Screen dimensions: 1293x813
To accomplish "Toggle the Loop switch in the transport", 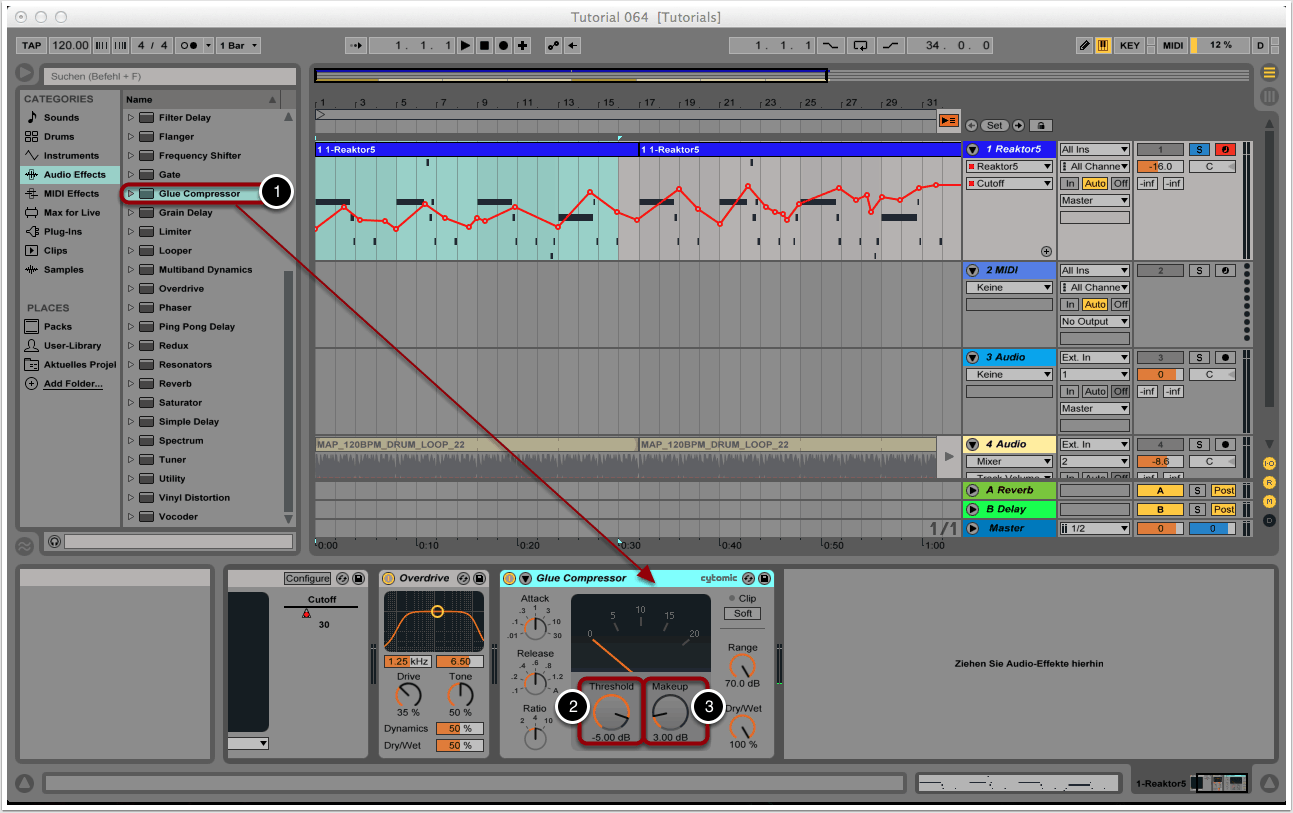I will (x=860, y=45).
